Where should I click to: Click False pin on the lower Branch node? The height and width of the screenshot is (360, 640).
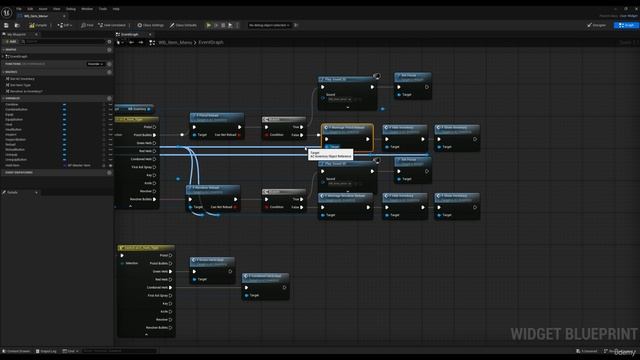tap(301, 207)
